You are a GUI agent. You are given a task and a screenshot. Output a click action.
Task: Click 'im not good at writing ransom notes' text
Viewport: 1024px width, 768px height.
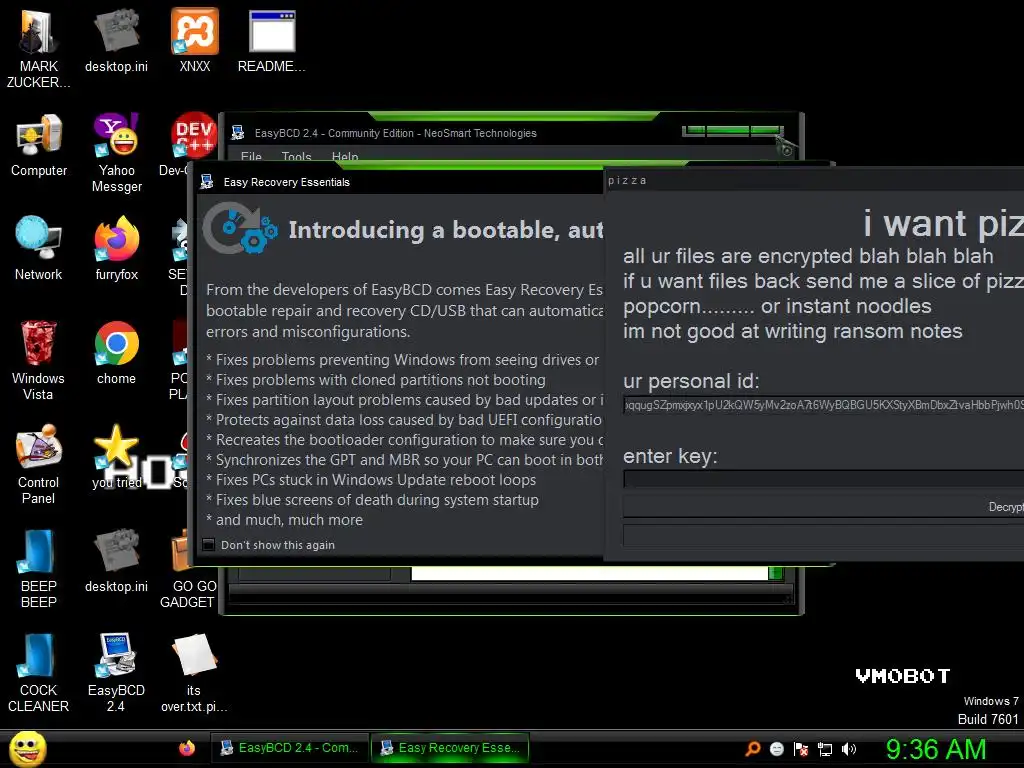point(793,331)
